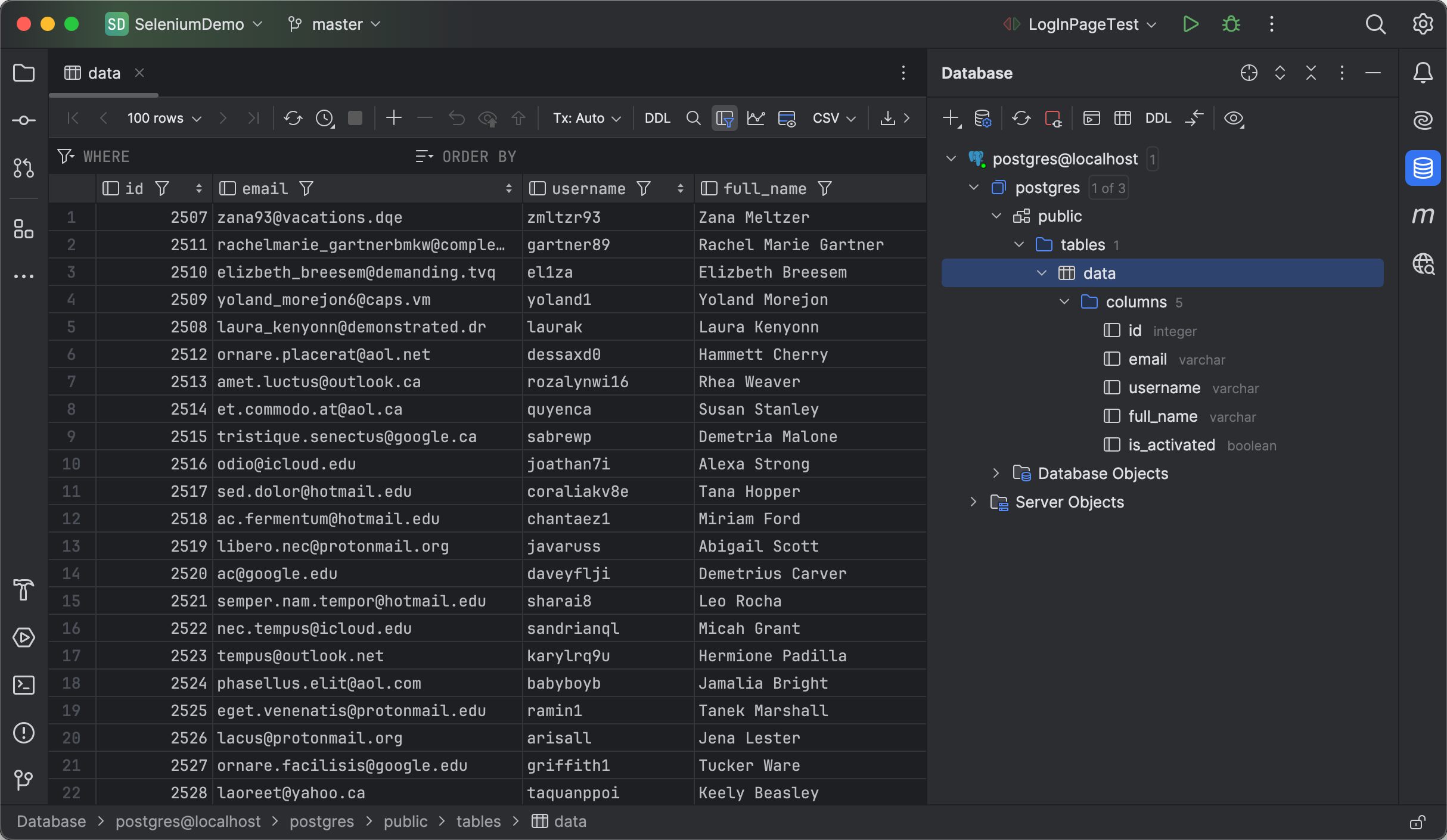Open the editor tab options kebab menu
Viewport: 1447px width, 840px height.
click(x=903, y=73)
